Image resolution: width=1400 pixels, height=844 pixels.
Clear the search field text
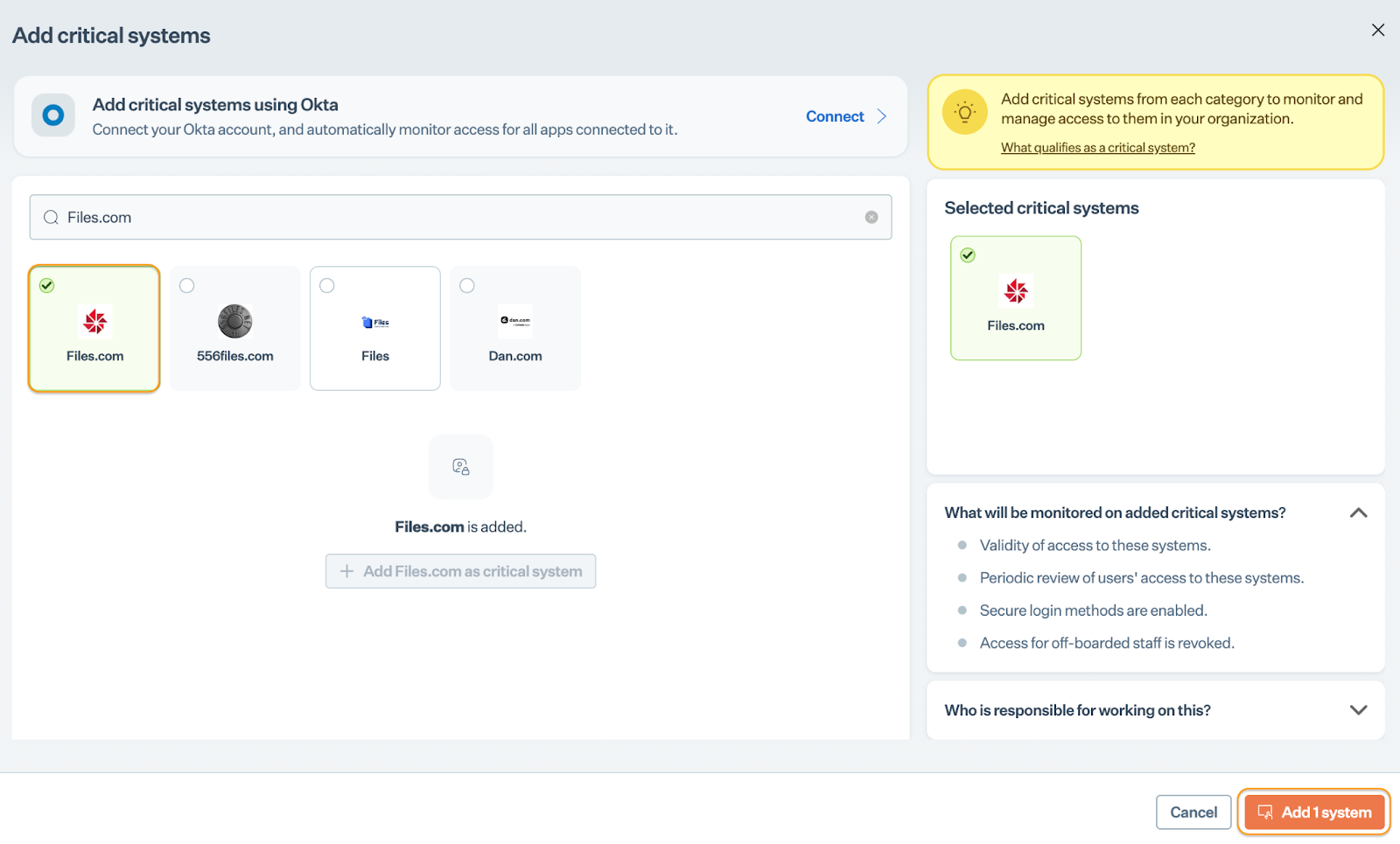pyautogui.click(x=871, y=217)
